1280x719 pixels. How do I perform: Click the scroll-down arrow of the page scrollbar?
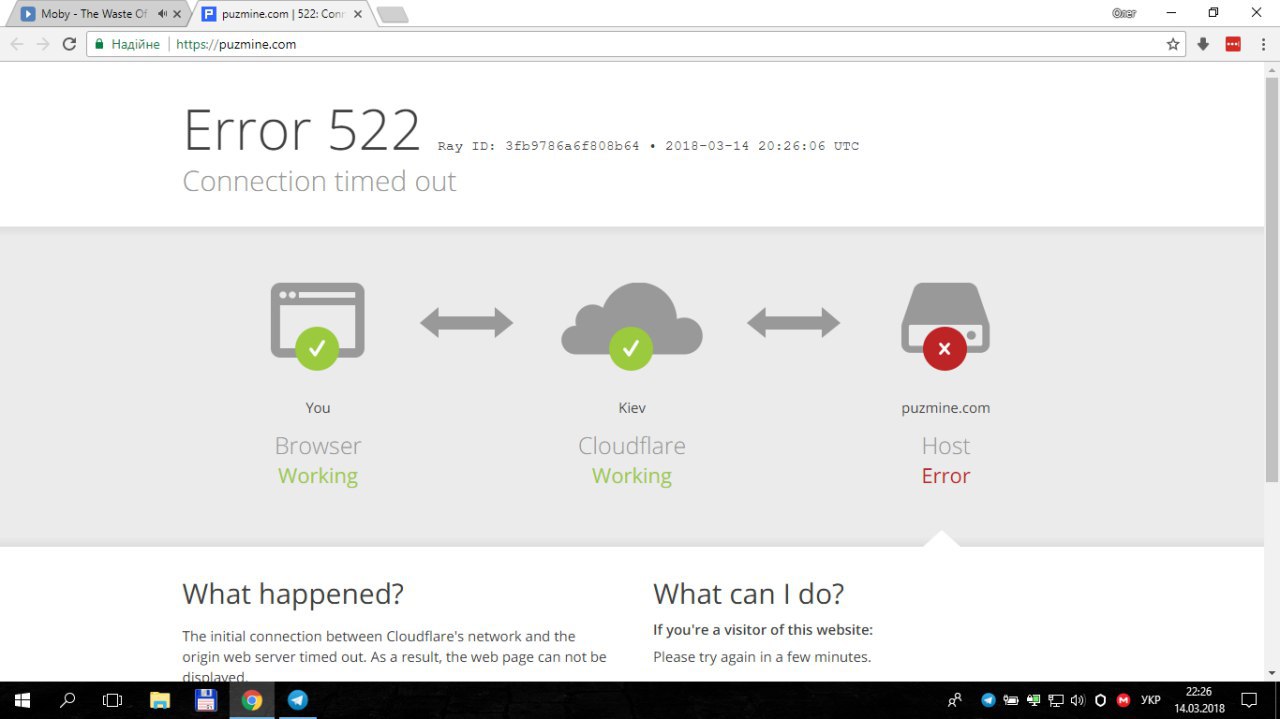pyautogui.click(x=1272, y=673)
